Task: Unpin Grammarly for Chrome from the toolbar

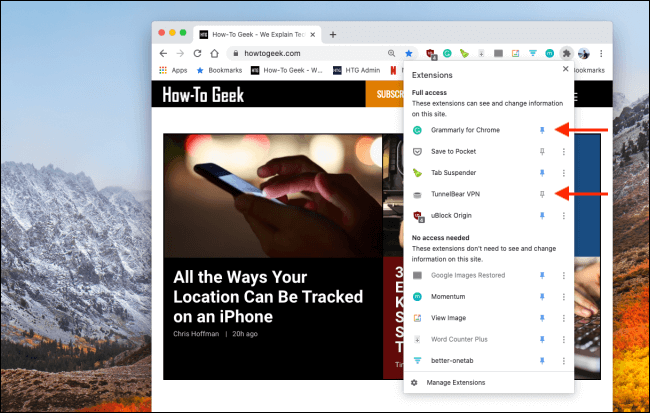Action: pos(541,130)
